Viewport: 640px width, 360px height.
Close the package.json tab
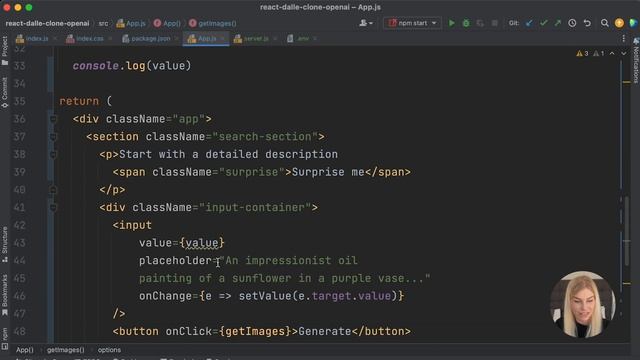tap(176, 39)
